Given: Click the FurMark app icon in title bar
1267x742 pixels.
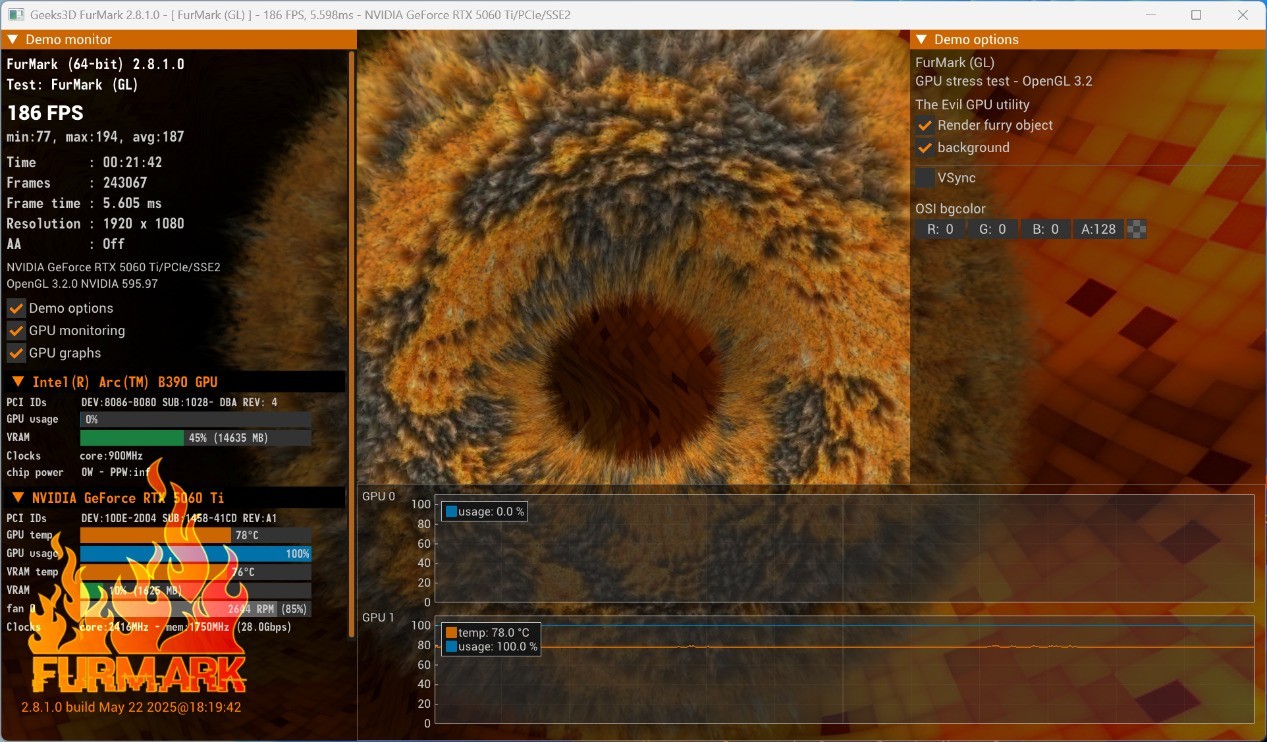Looking at the screenshot, I should 16,15.
